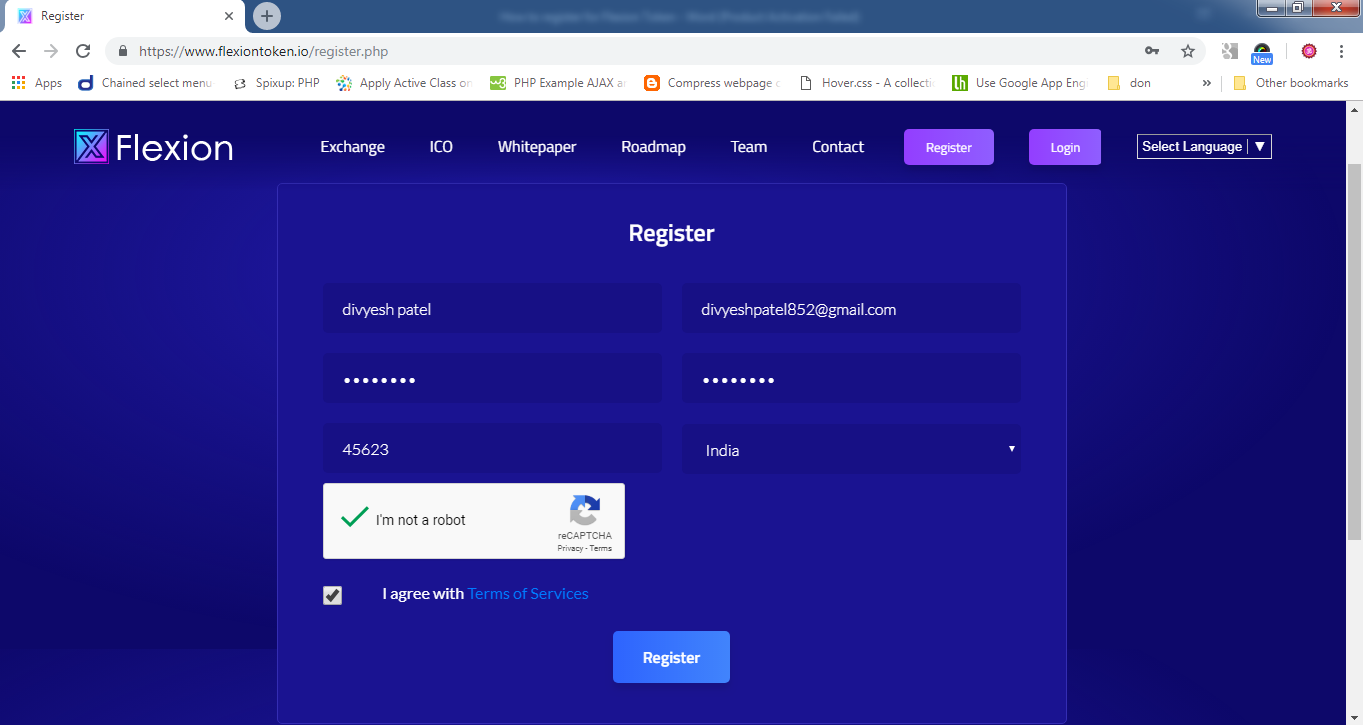Open the Whitepaper menu item
This screenshot has width=1363, height=725.
(537, 147)
